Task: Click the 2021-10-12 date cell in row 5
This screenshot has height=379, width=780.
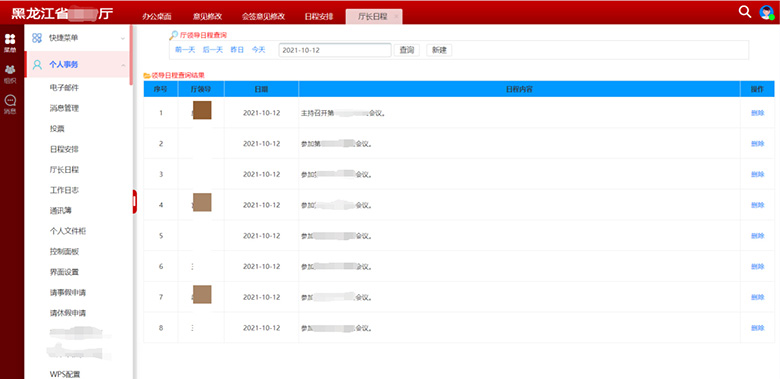Action: click(x=262, y=236)
